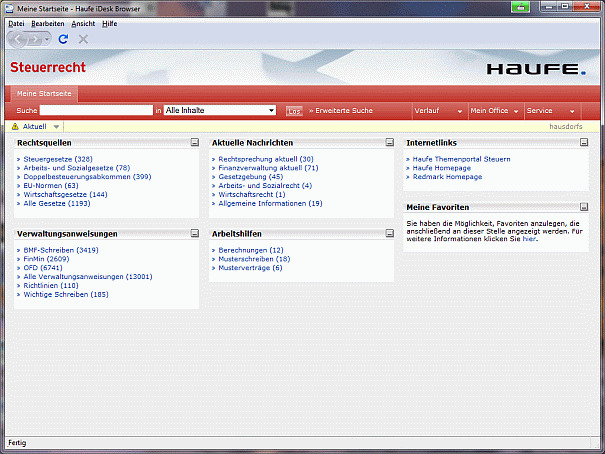Expand the Service dropdown
The image size is (605, 454).
(x=551, y=111)
